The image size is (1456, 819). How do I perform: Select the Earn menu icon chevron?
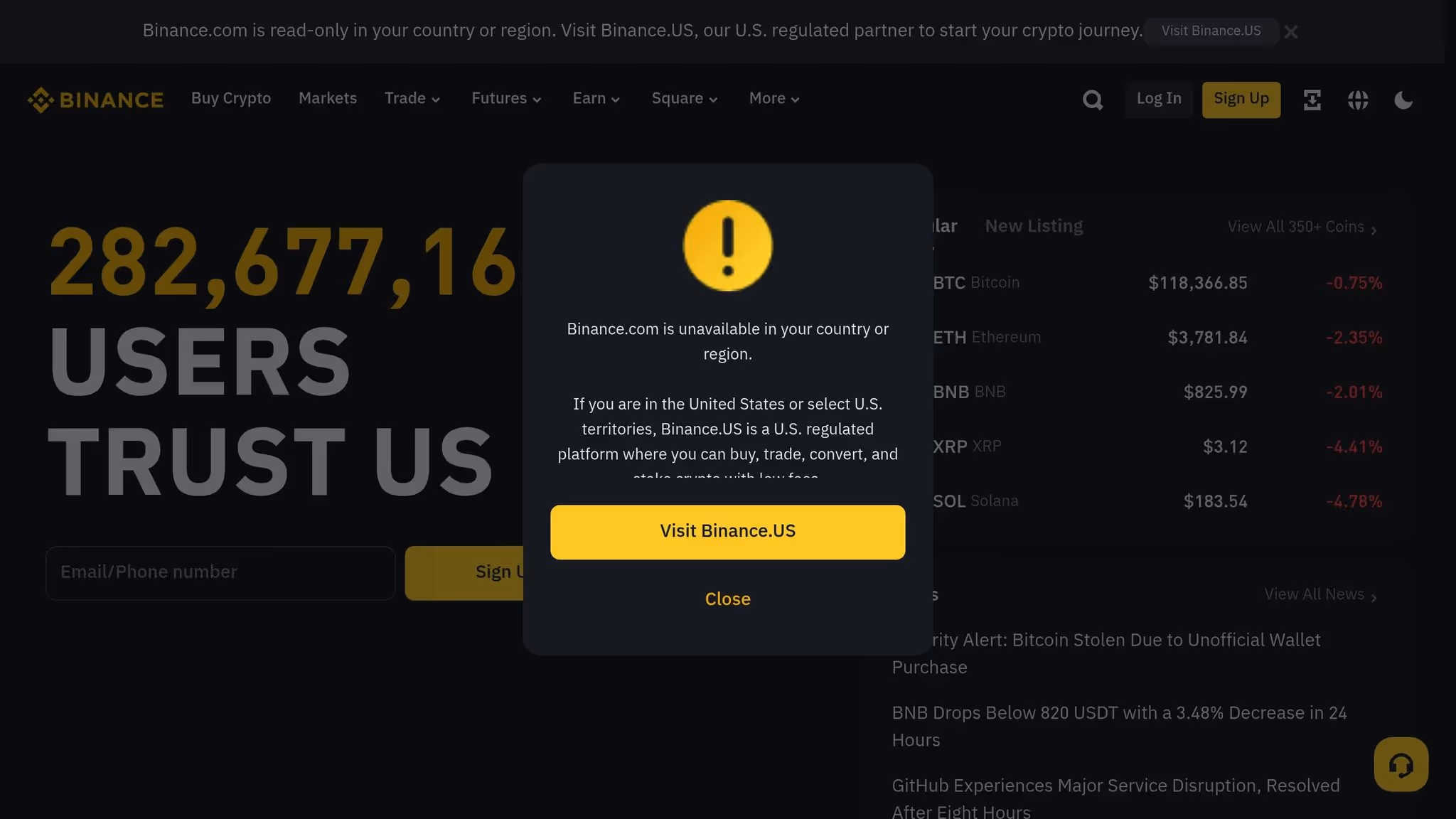tap(616, 100)
